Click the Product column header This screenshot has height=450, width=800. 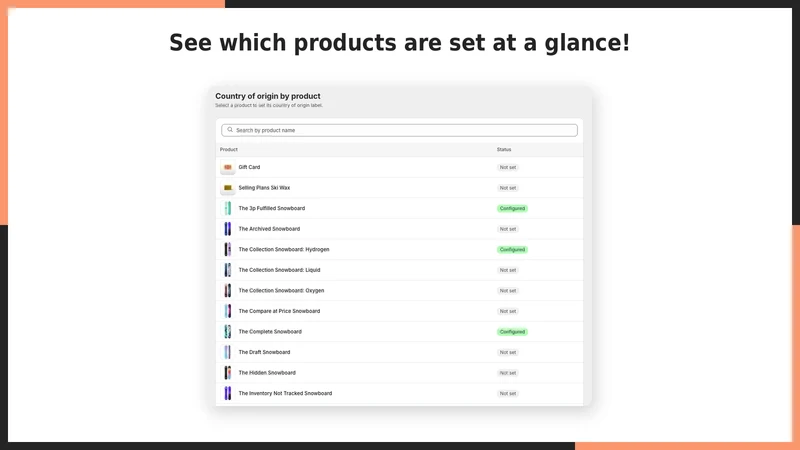(x=229, y=149)
